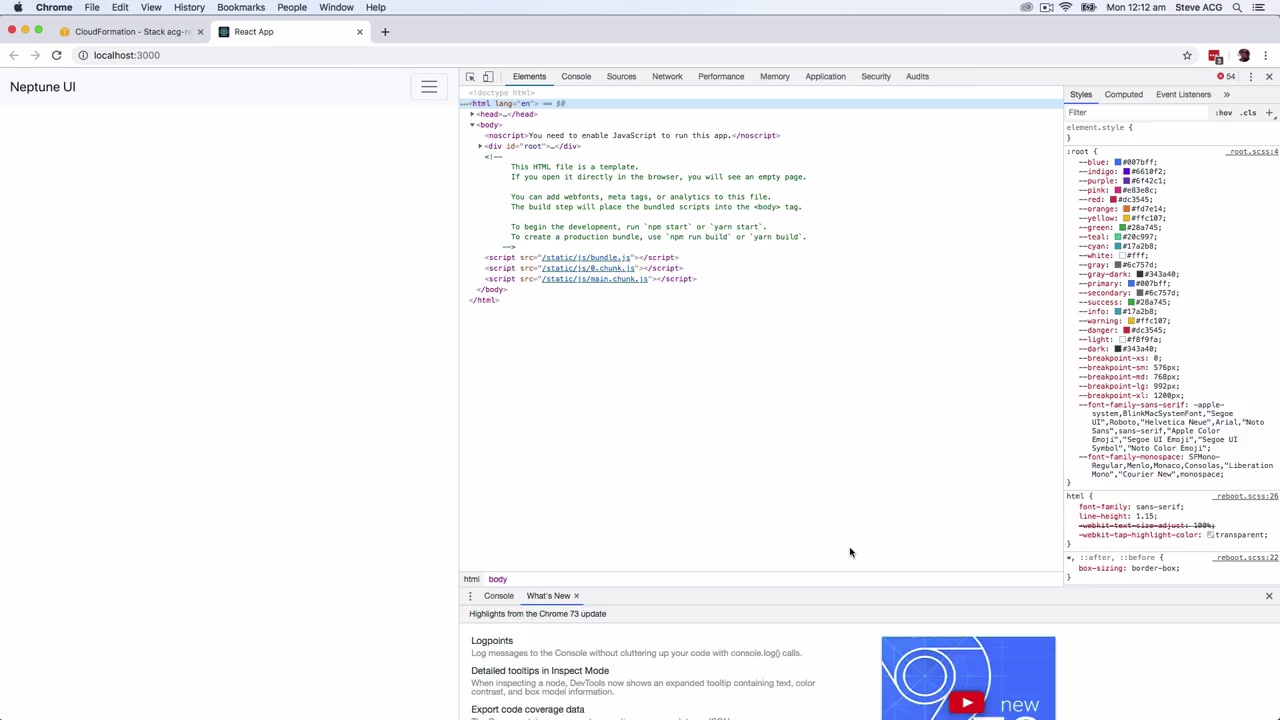The width and height of the screenshot is (1280, 720).
Task: Bookmark this page with the star icon
Action: point(1187,56)
